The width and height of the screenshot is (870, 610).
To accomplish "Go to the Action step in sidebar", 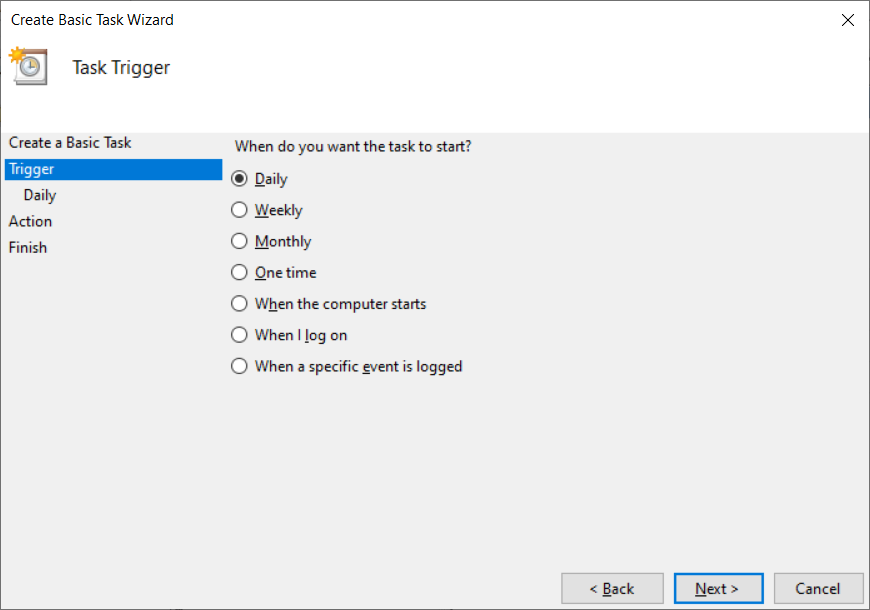I will [x=30, y=221].
